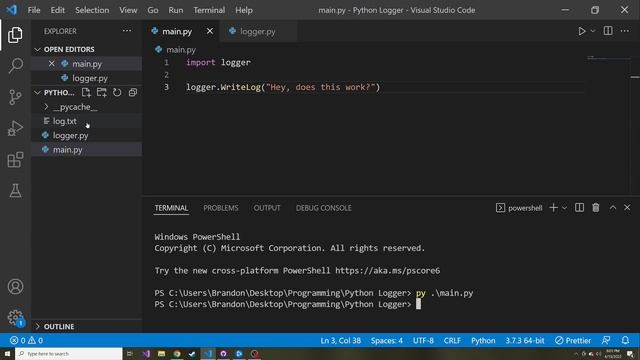Open editor More Actions ellipsis
Viewport: 640px width, 360px height.
[x=624, y=31]
